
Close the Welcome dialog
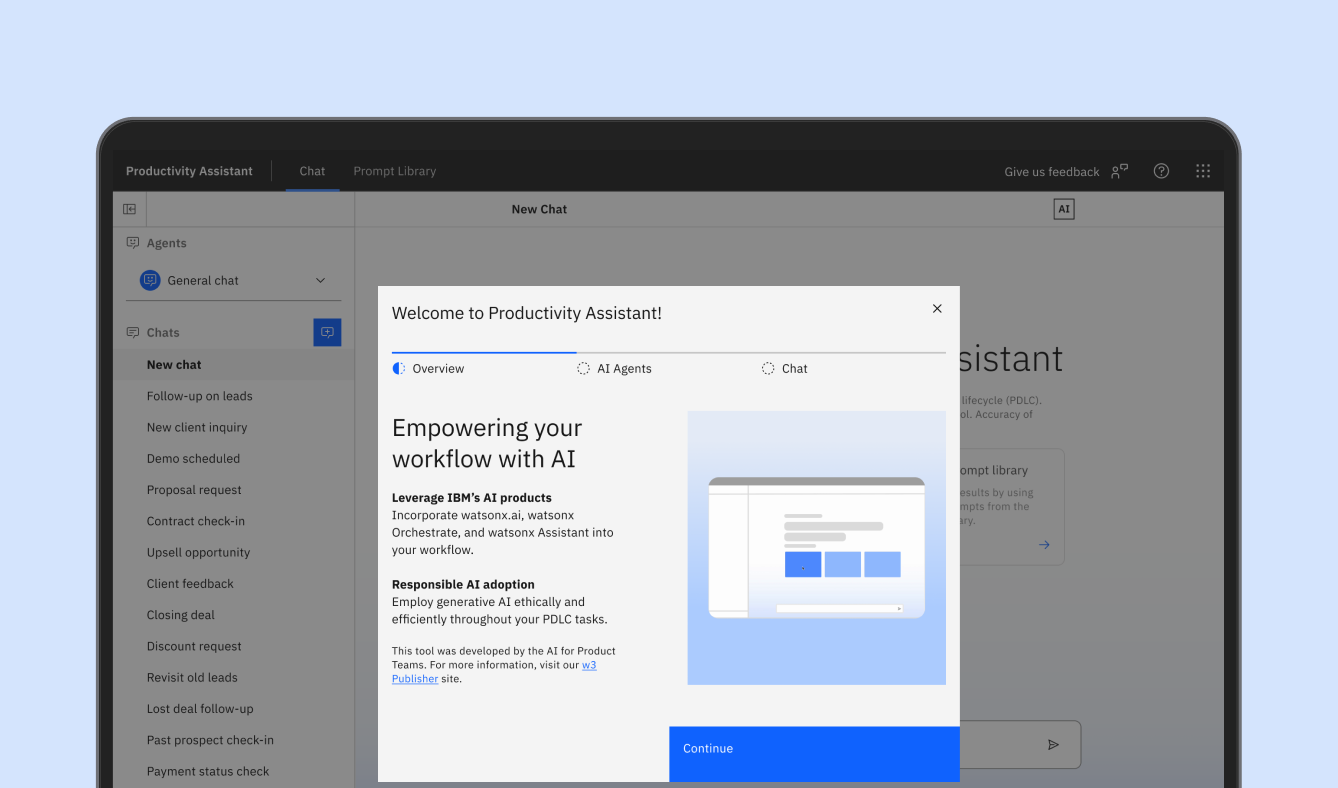click(937, 309)
